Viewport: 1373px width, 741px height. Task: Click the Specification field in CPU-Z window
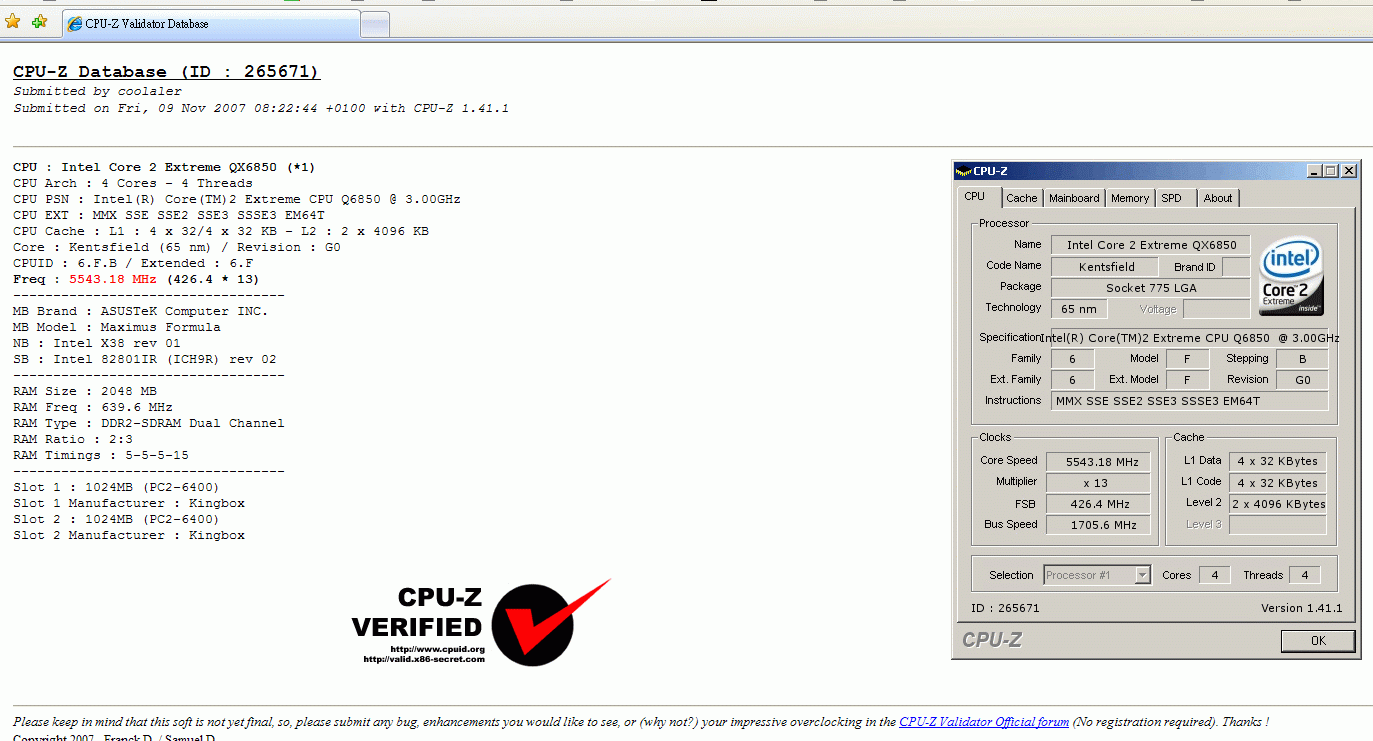1190,338
